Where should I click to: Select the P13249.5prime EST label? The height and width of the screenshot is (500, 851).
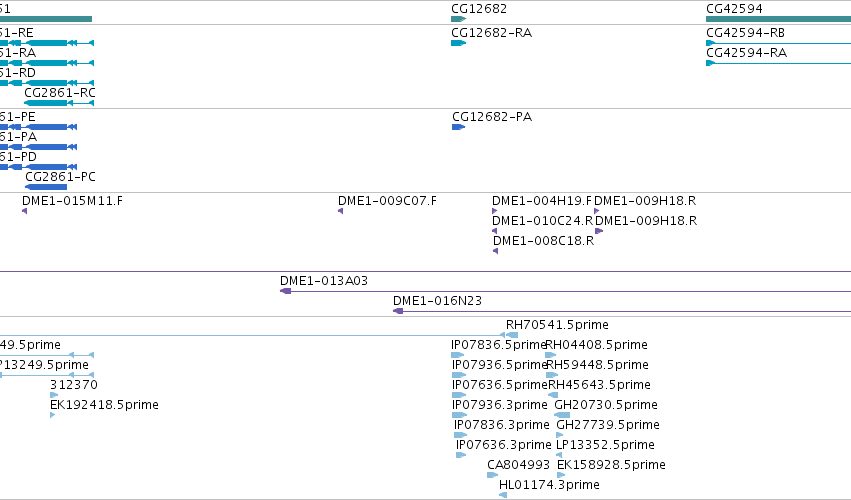[x=44, y=365]
